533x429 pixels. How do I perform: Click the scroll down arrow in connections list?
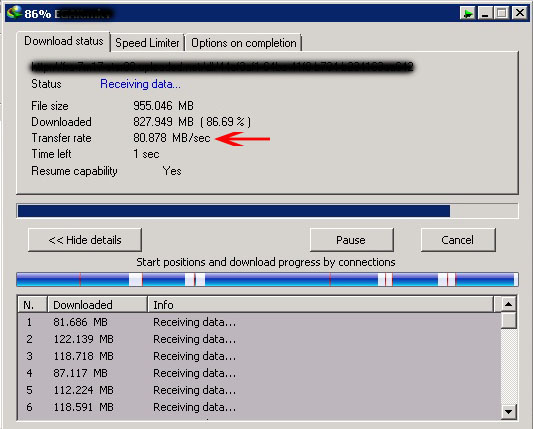pos(509,412)
